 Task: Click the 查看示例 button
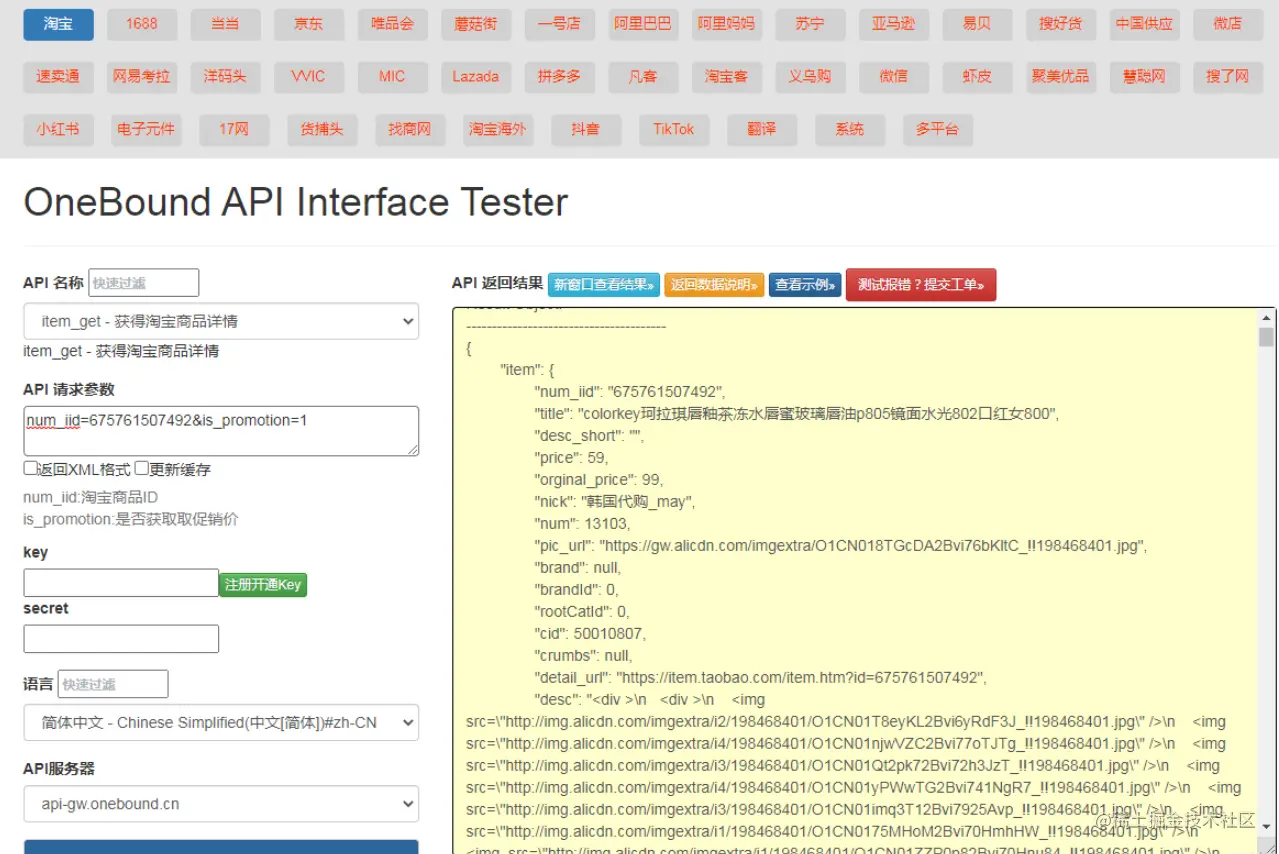pos(805,285)
